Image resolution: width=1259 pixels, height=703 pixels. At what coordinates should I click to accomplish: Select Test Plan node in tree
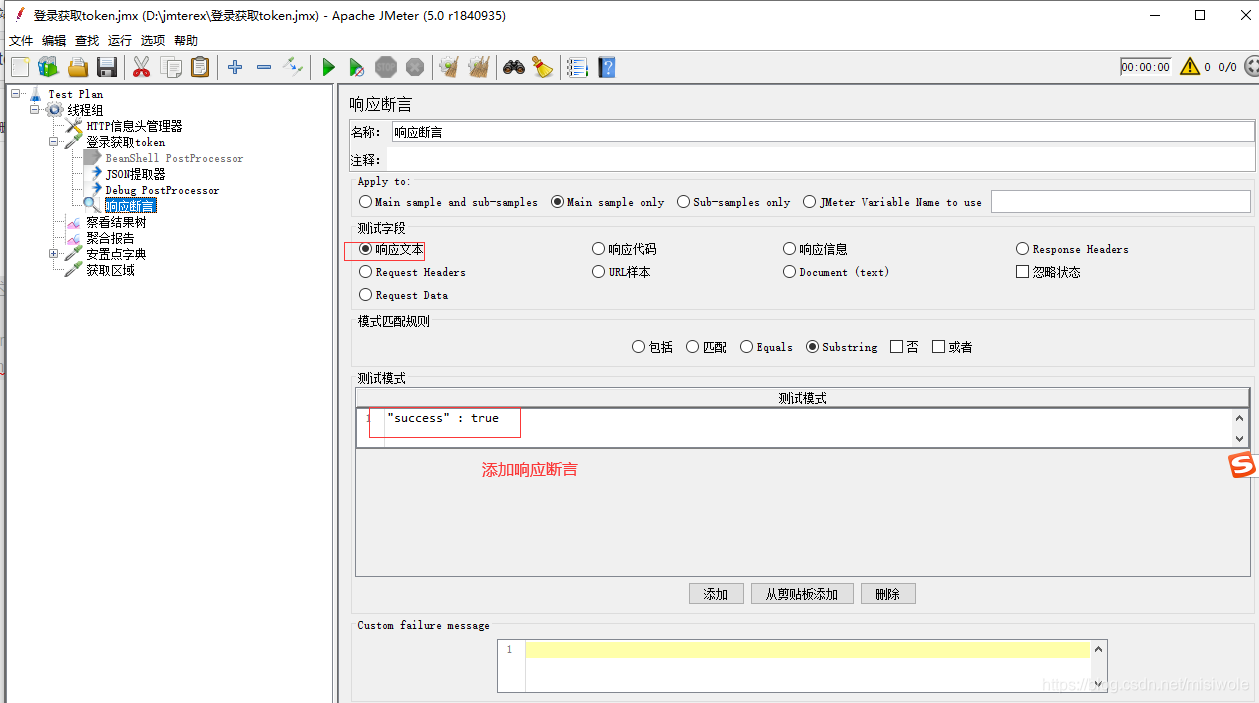76,94
